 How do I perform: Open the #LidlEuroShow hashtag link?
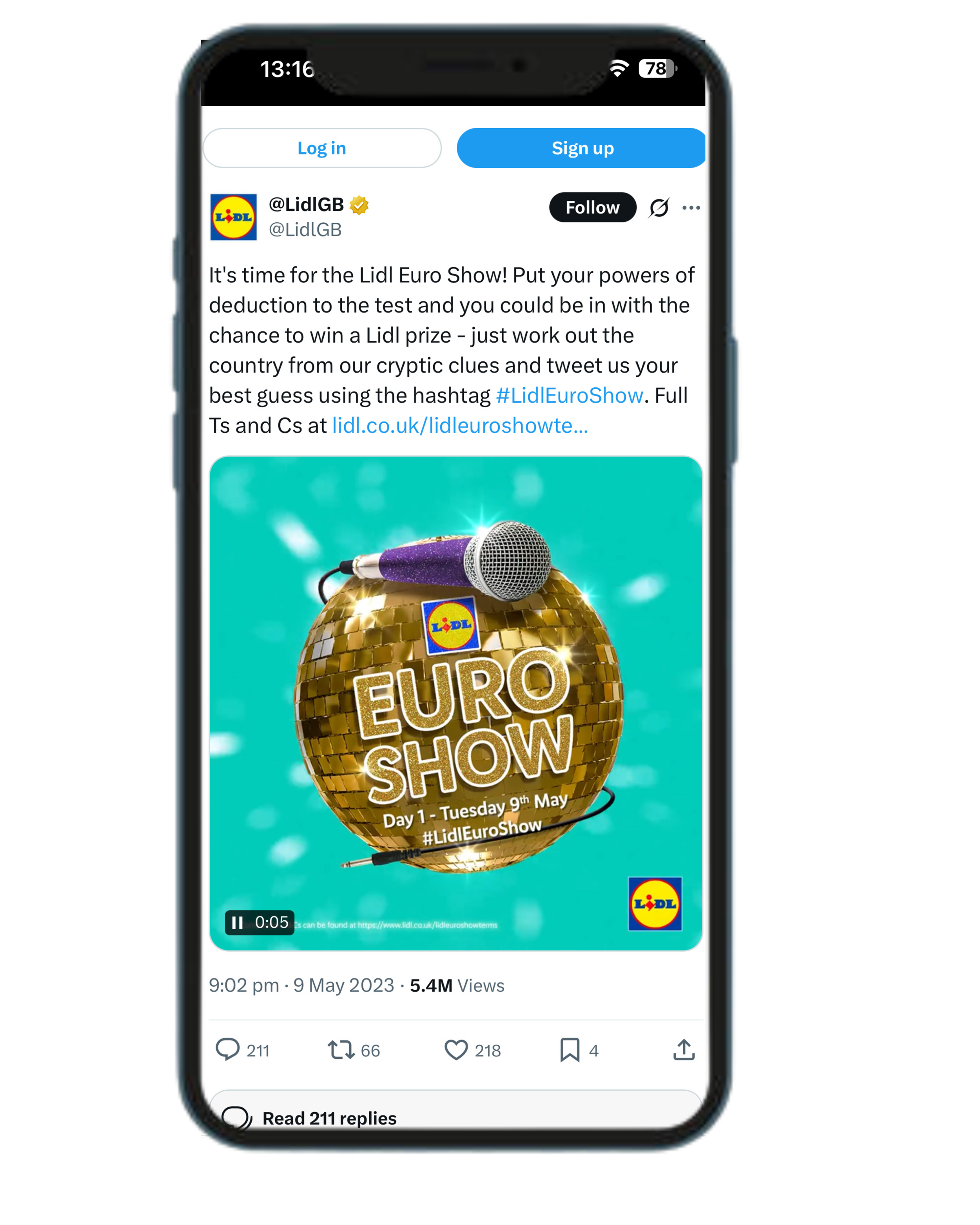coord(569,395)
